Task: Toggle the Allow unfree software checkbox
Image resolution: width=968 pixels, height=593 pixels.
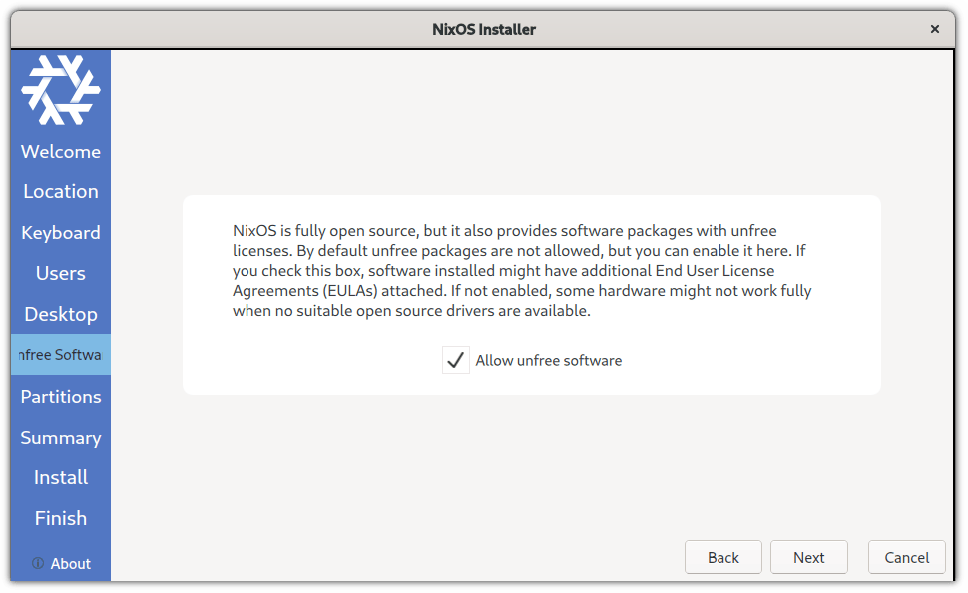Action: (456, 360)
